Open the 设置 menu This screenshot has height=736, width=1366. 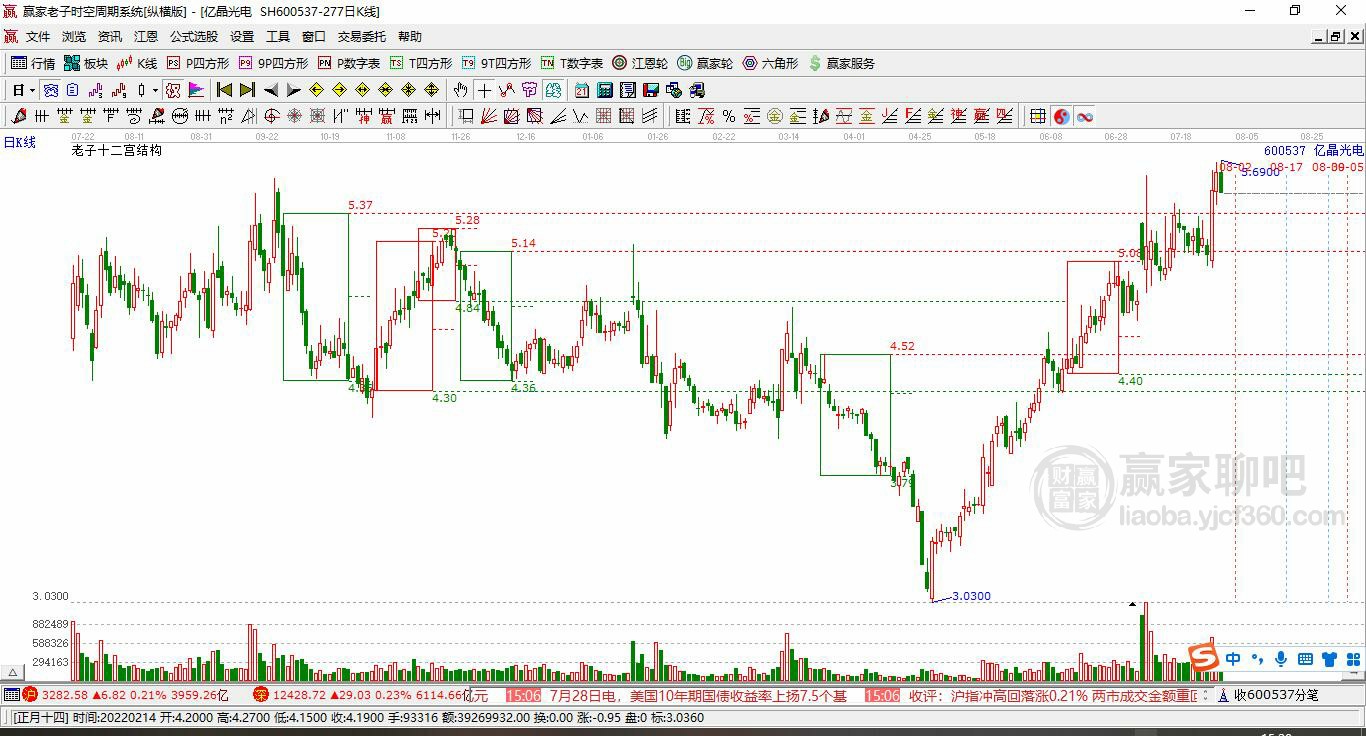click(242, 37)
